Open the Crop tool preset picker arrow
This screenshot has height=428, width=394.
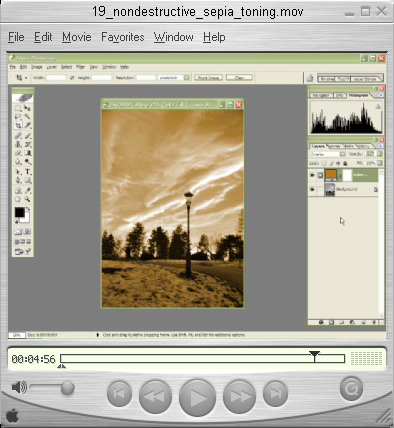[x=26, y=78]
